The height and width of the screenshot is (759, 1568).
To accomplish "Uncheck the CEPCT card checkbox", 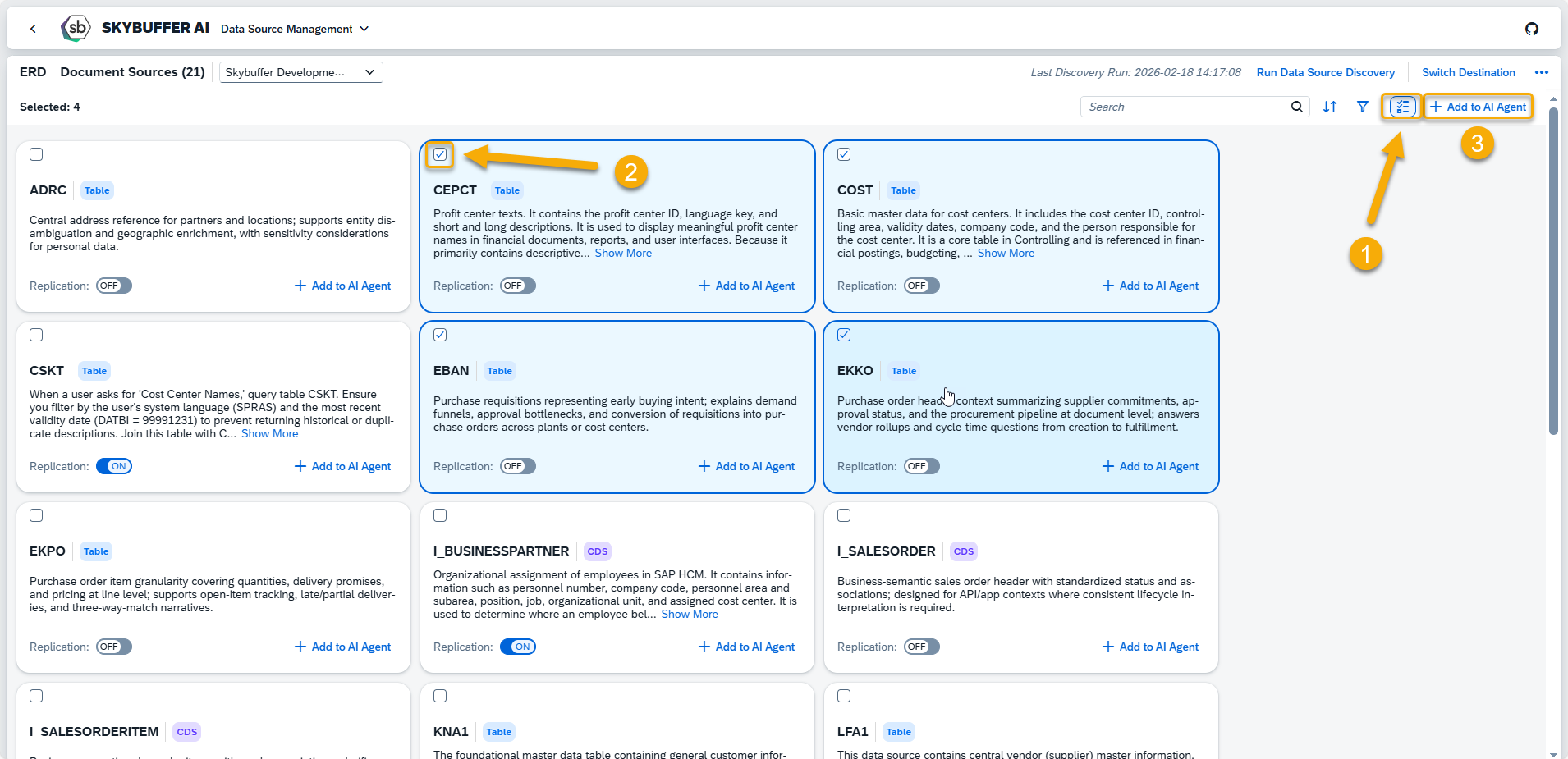I will point(440,154).
